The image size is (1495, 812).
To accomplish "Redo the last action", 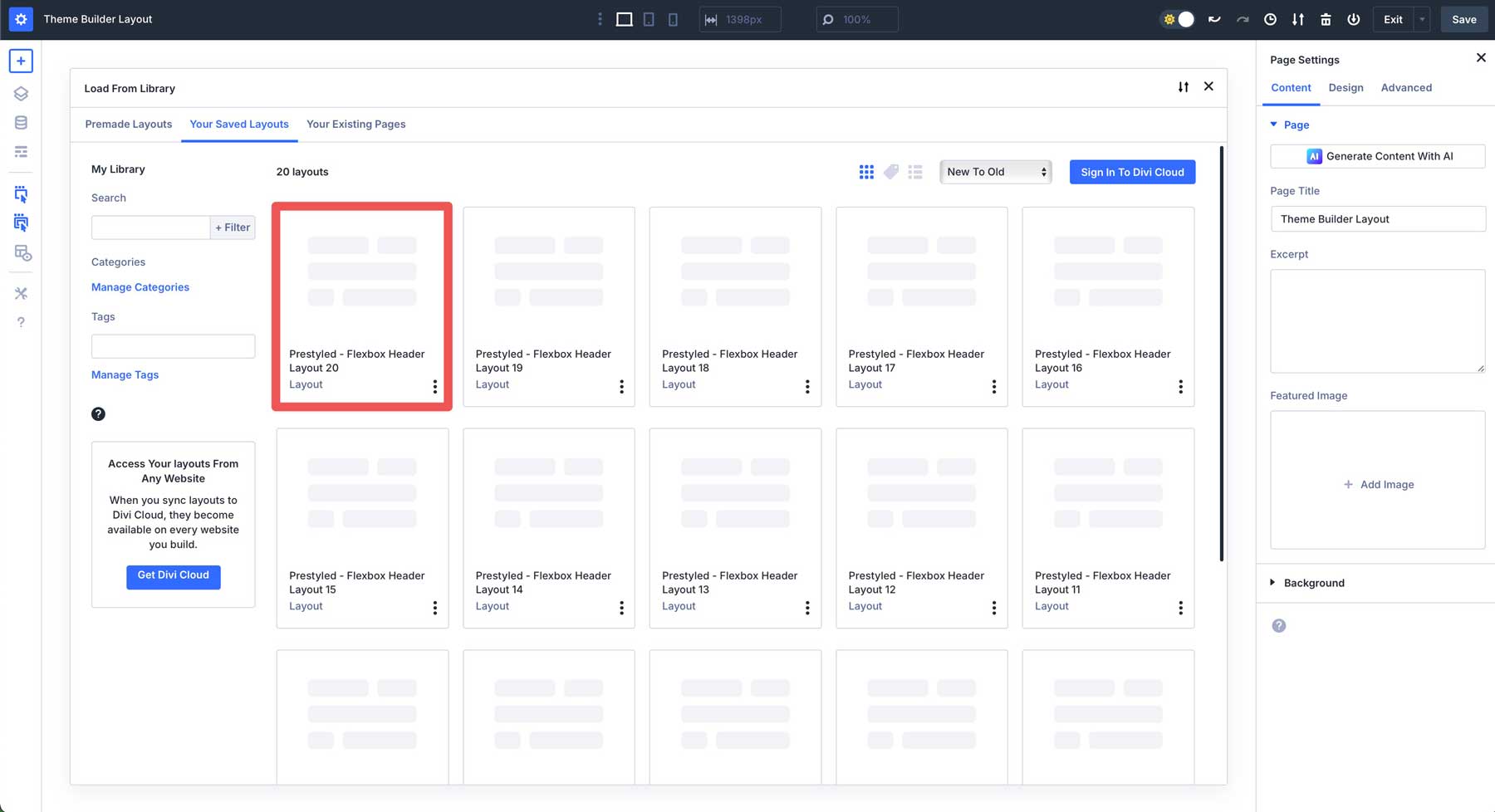I will tap(1243, 18).
